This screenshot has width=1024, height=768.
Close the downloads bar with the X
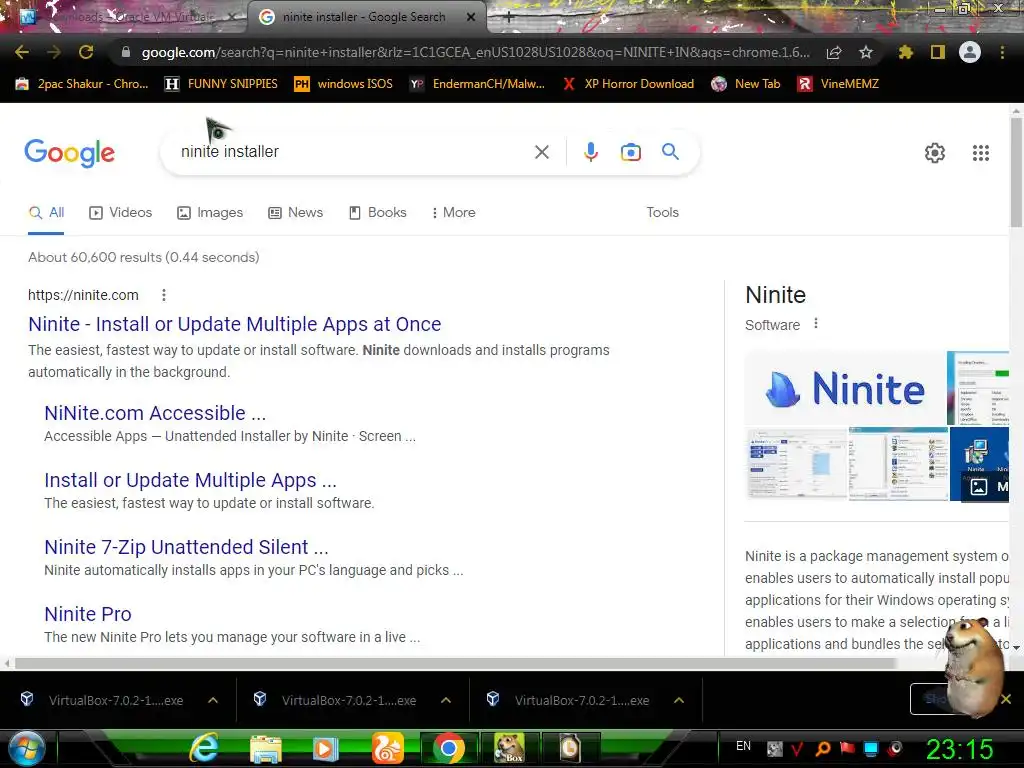[x=1006, y=699]
